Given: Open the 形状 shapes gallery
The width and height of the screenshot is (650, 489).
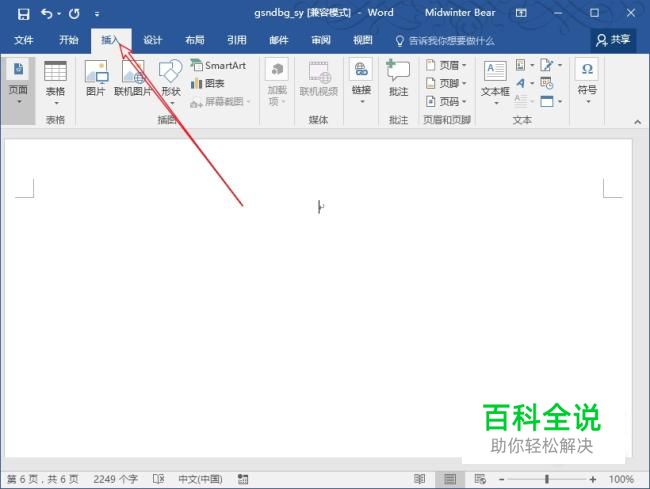Looking at the screenshot, I should pos(171,83).
